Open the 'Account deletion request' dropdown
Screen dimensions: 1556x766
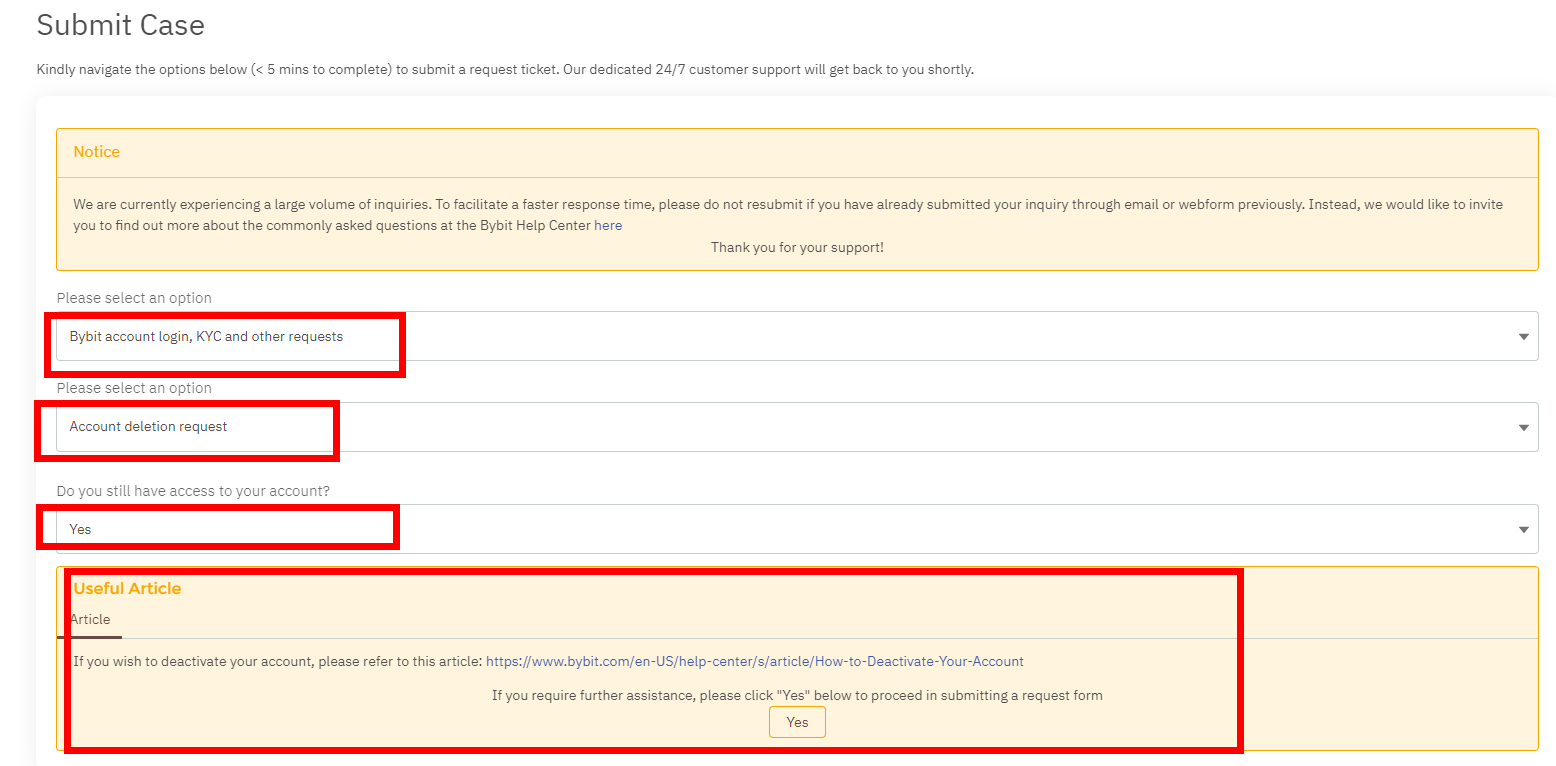pyautogui.click(x=797, y=427)
